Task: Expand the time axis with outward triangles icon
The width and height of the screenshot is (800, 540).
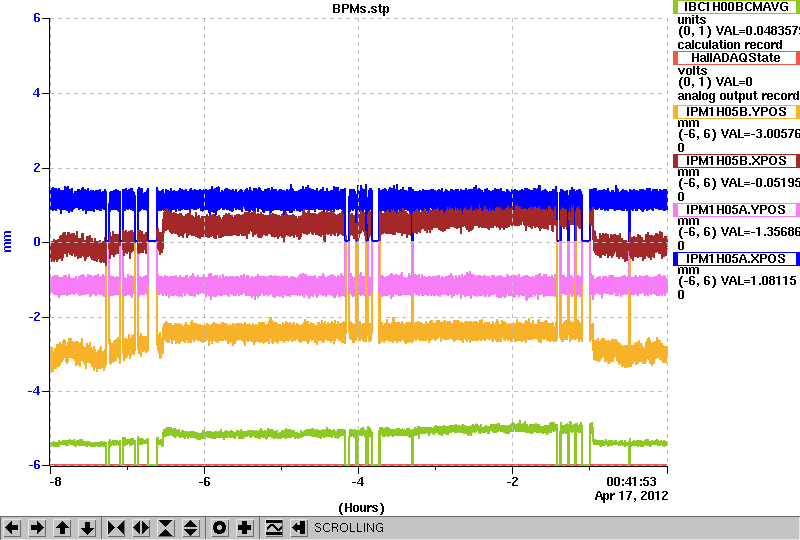Action: pos(141,528)
